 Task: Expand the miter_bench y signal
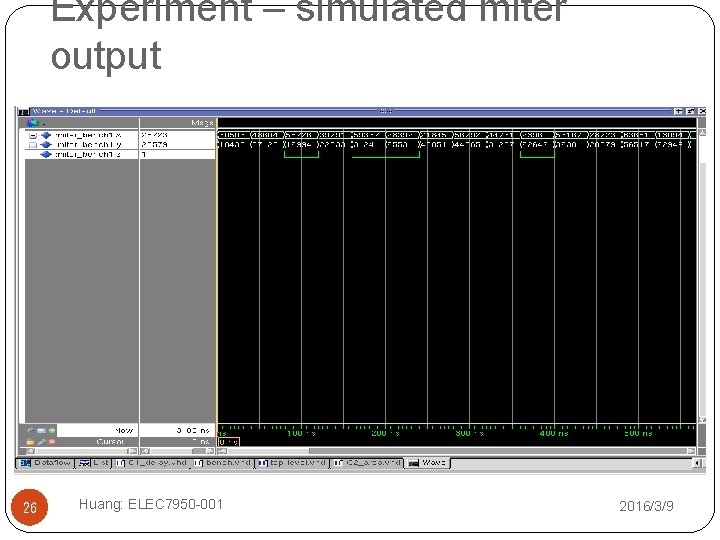click(x=33, y=145)
